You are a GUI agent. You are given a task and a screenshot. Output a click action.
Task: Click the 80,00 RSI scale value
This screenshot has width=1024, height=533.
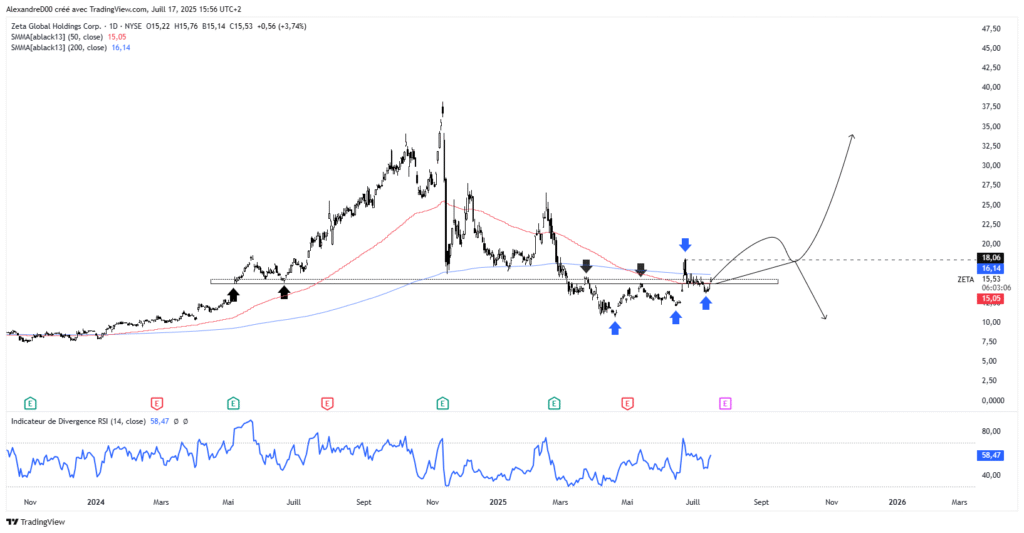tap(991, 431)
